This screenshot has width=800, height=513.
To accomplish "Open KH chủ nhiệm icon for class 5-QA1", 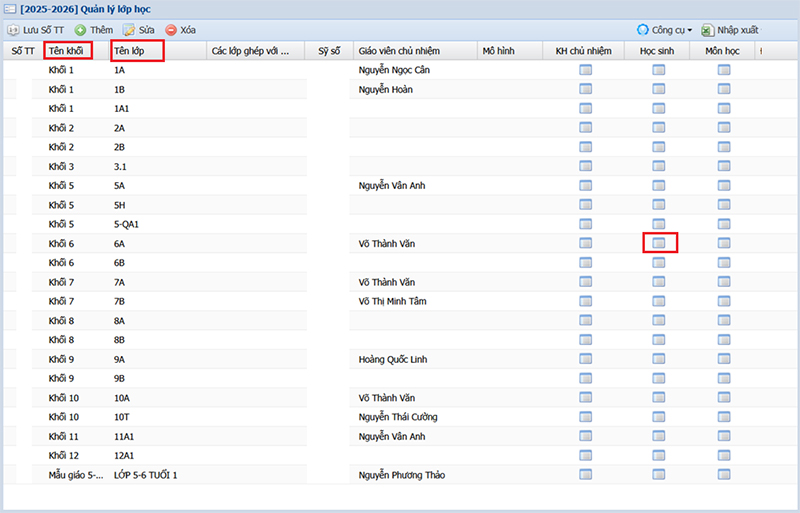I will (x=586, y=224).
